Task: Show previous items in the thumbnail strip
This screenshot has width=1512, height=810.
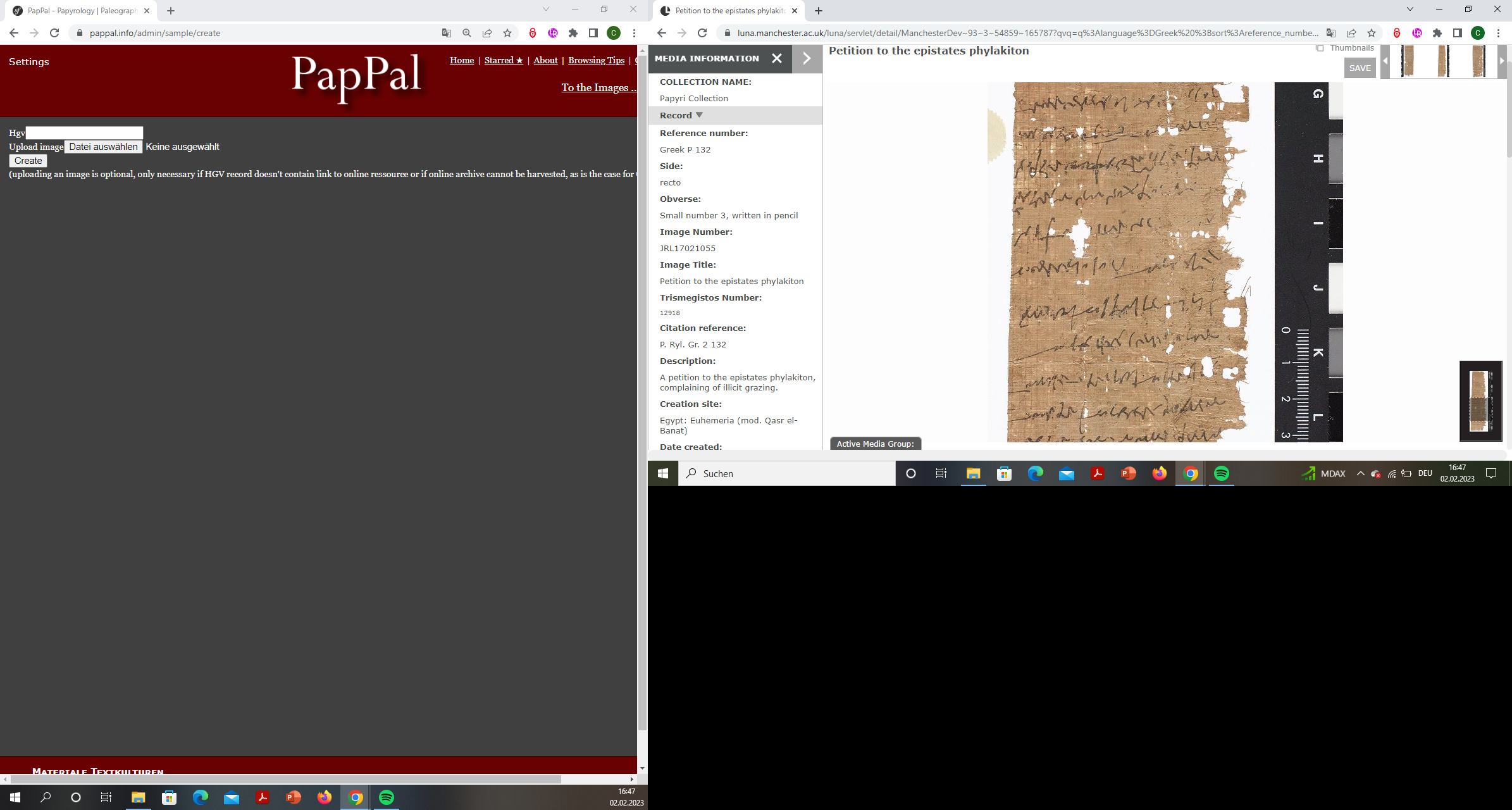Action: pos(1385,61)
